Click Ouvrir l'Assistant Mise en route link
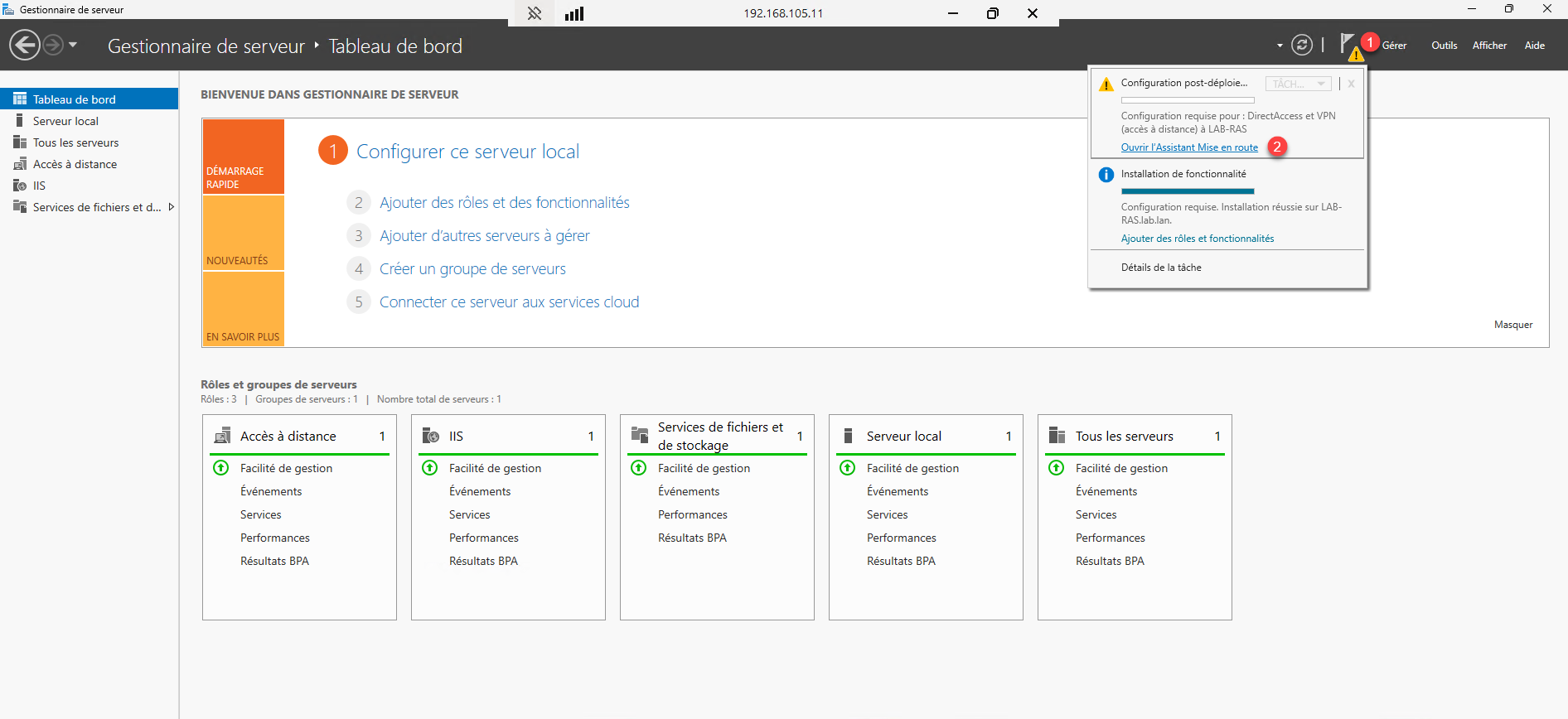The image size is (1568, 719). click(1189, 147)
